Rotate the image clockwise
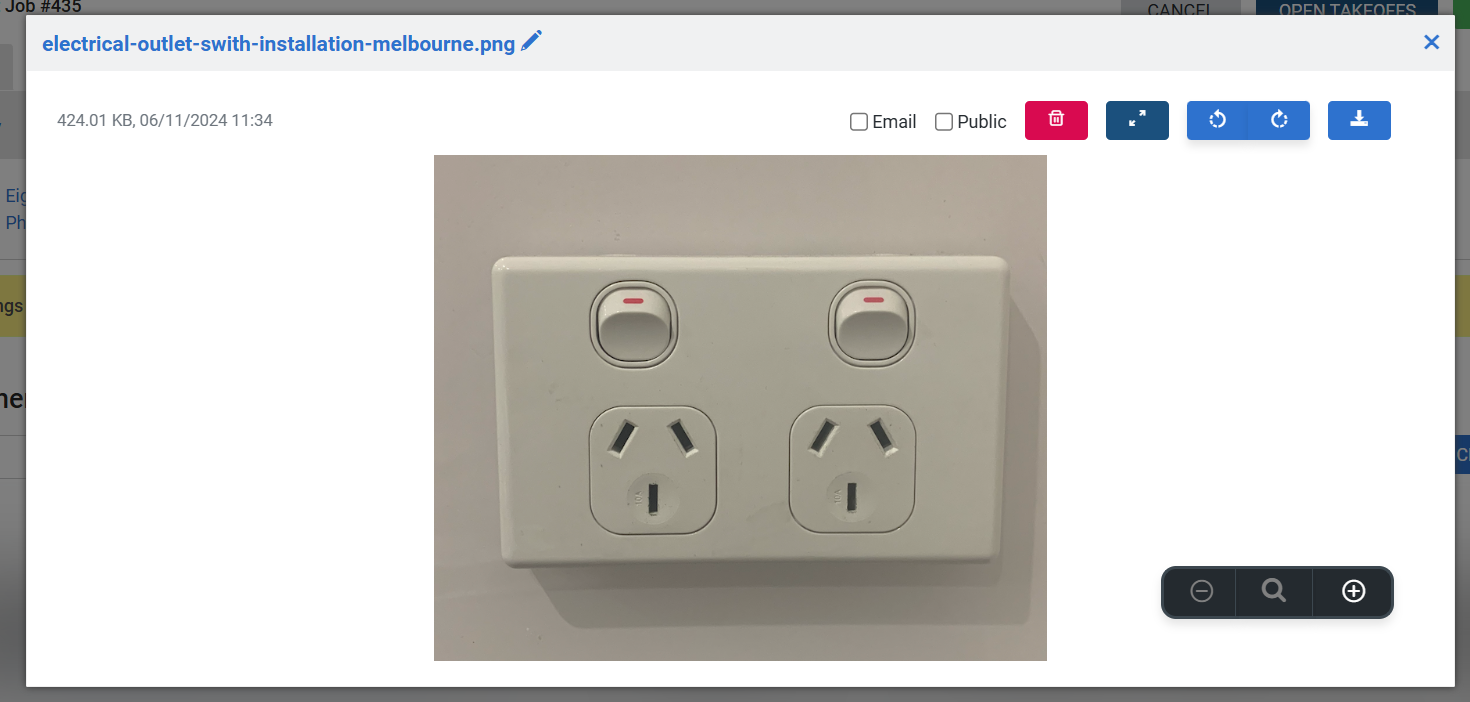Viewport: 1470px width, 702px height. point(1279,120)
